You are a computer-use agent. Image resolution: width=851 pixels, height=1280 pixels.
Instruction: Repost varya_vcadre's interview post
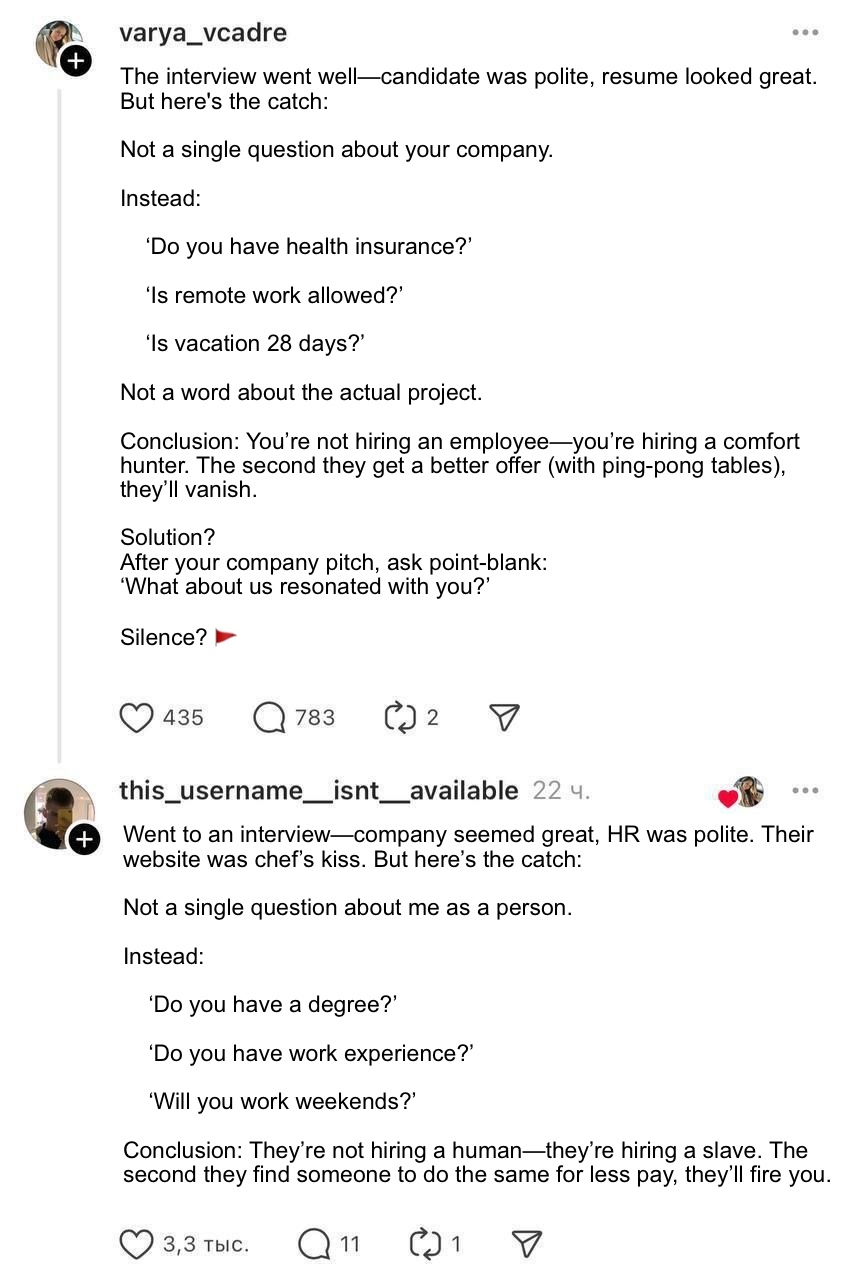(399, 717)
